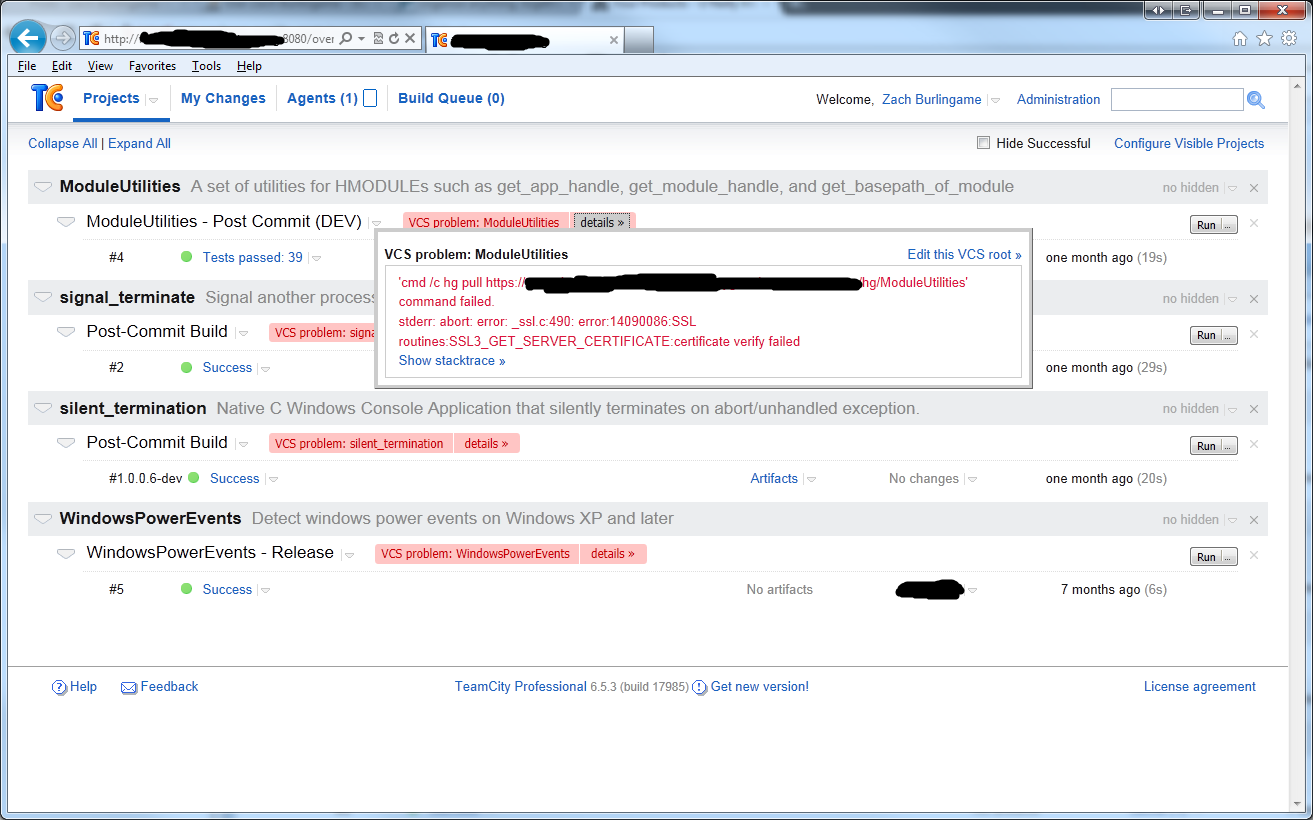
Task: Click the address bar refresh icon
Action: [x=394, y=39]
